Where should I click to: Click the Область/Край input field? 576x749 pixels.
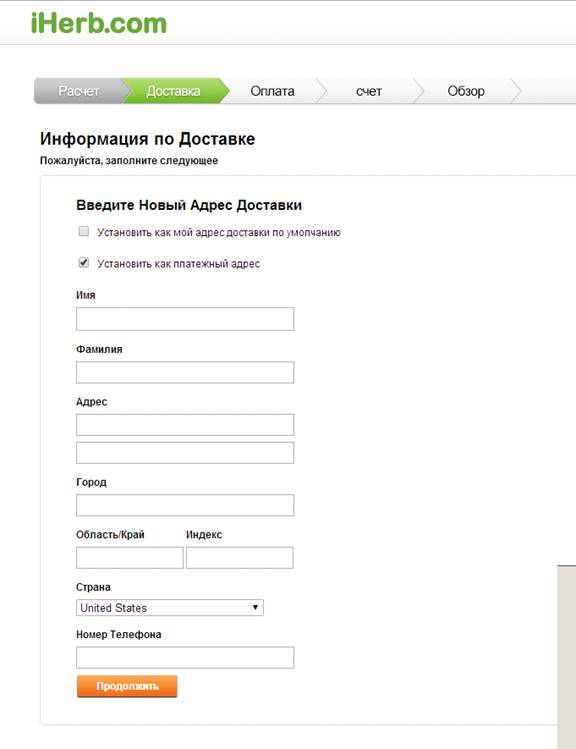[129, 558]
